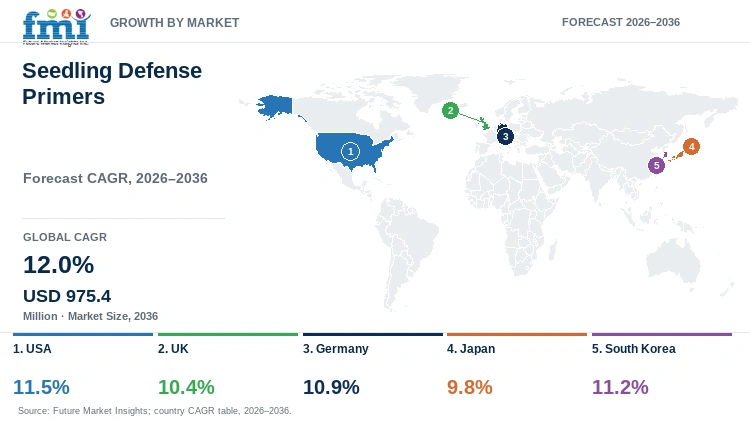Click the '3. Germany' country label
This screenshot has width=750, height=421.
[x=336, y=349]
